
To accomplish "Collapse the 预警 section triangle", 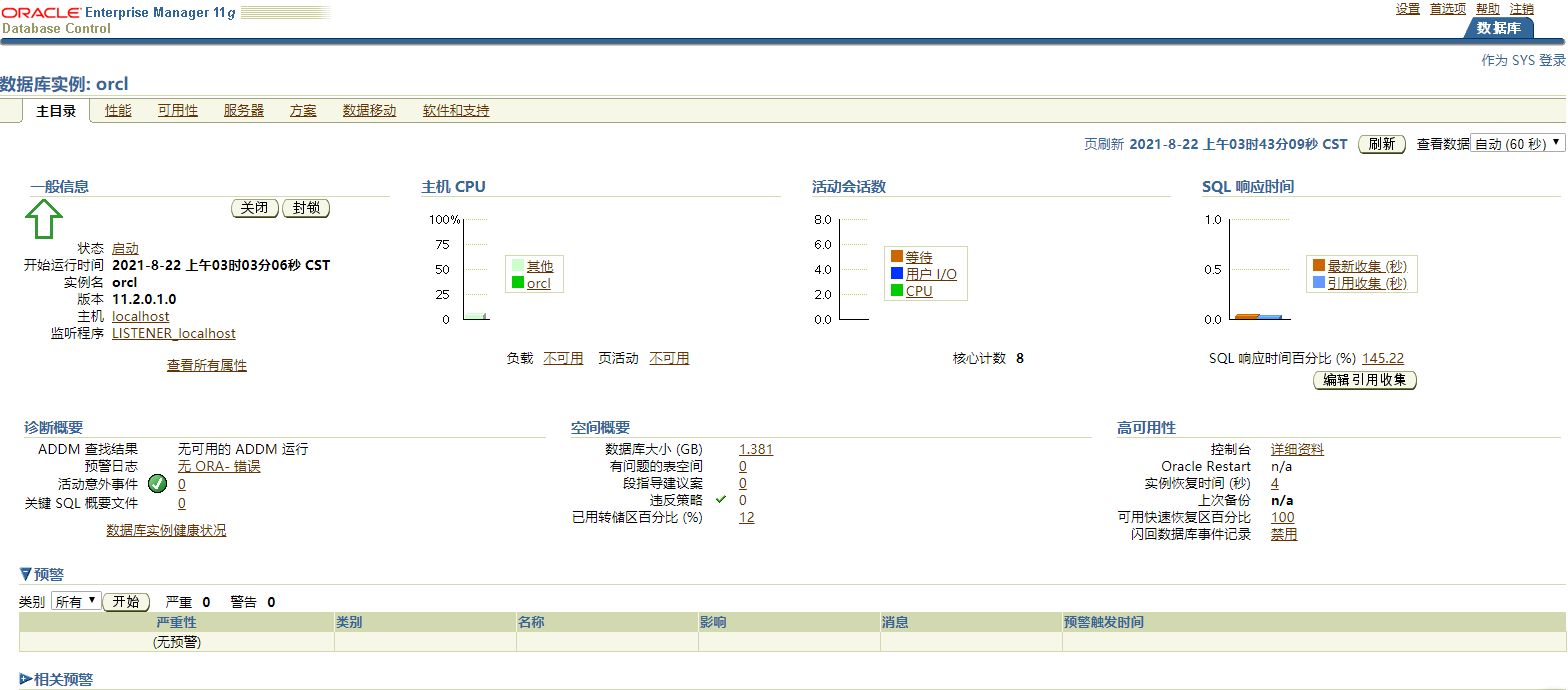I will (x=26, y=574).
